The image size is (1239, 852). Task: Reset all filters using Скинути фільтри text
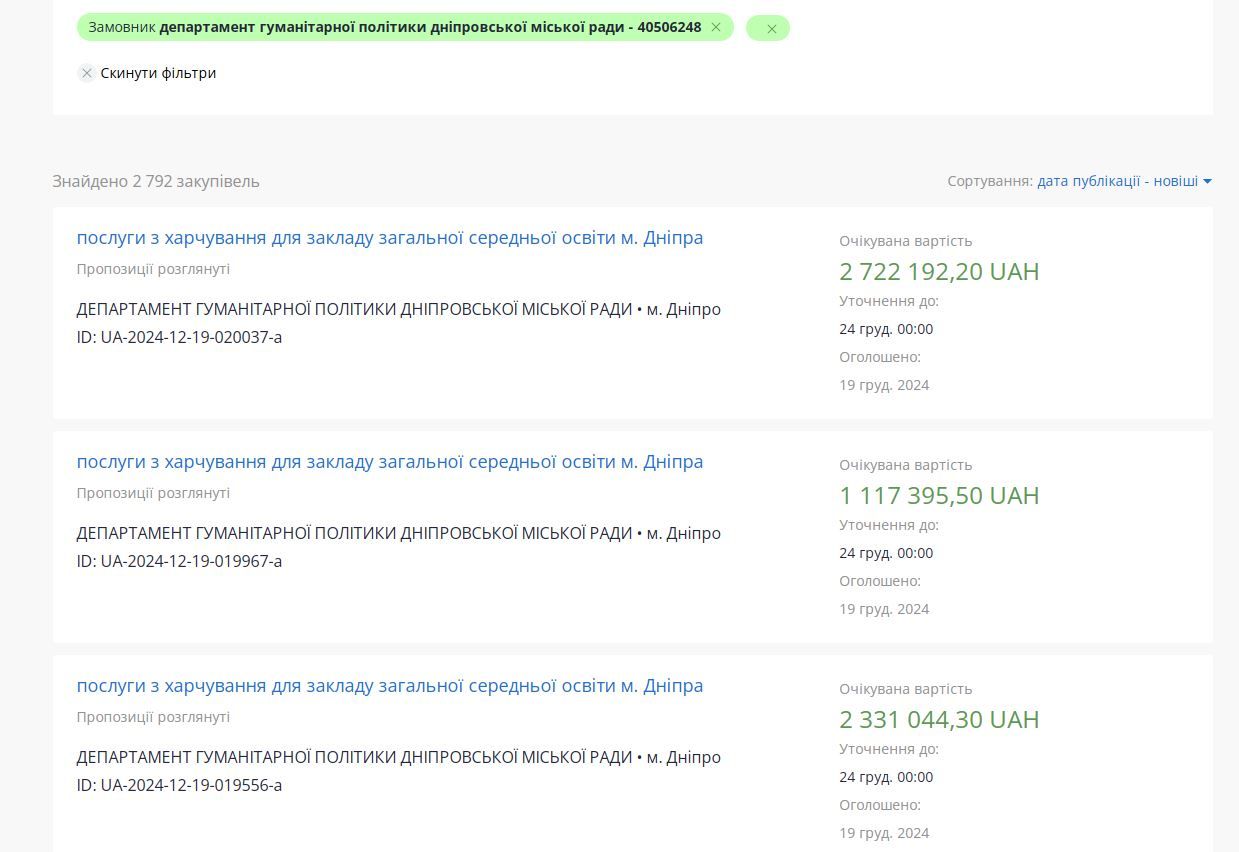coord(158,73)
